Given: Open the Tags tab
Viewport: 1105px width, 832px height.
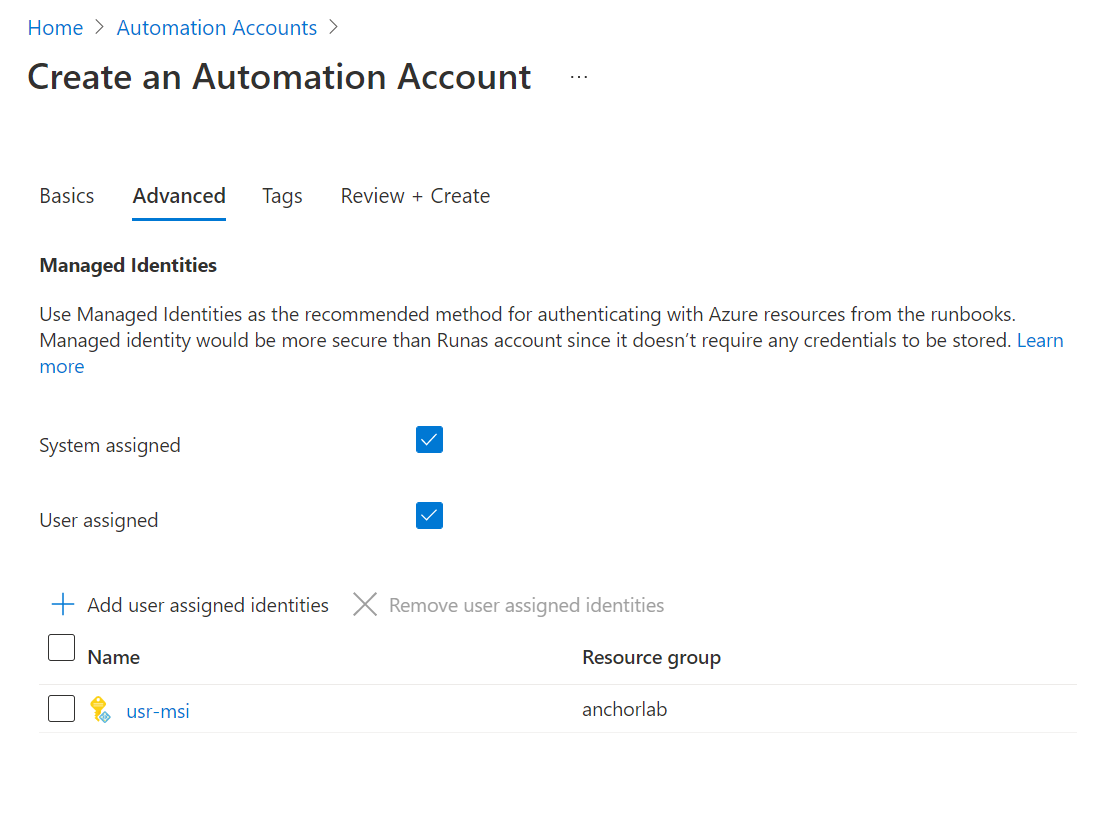Looking at the screenshot, I should tap(282, 196).
